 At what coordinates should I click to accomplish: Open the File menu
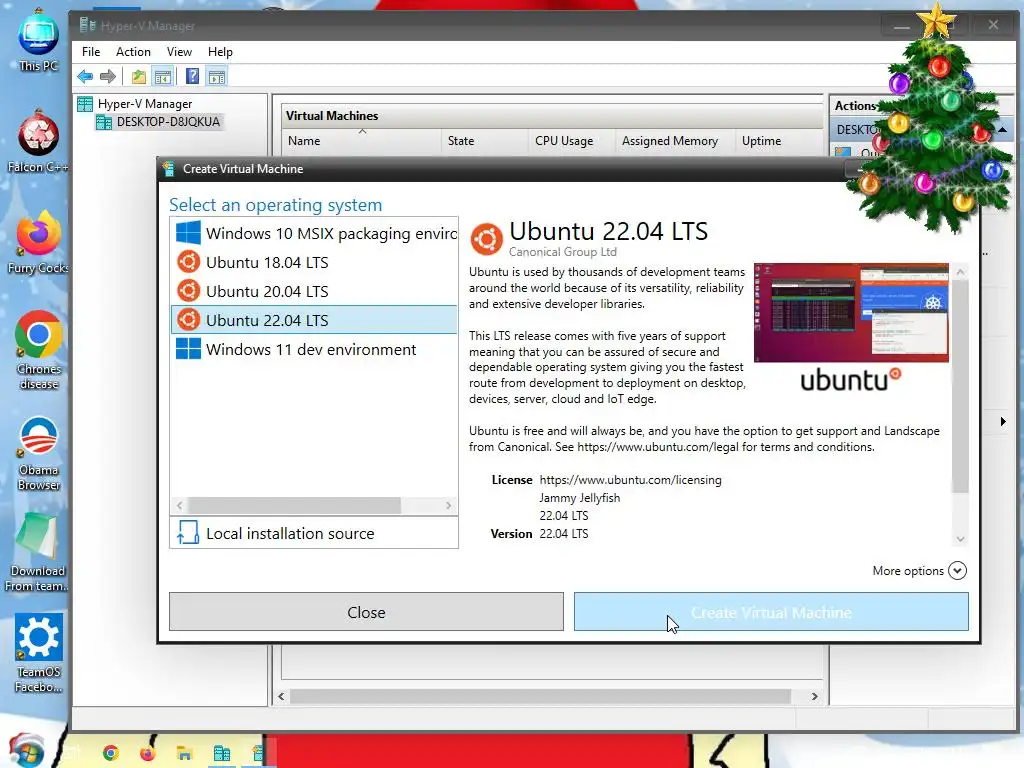point(91,52)
